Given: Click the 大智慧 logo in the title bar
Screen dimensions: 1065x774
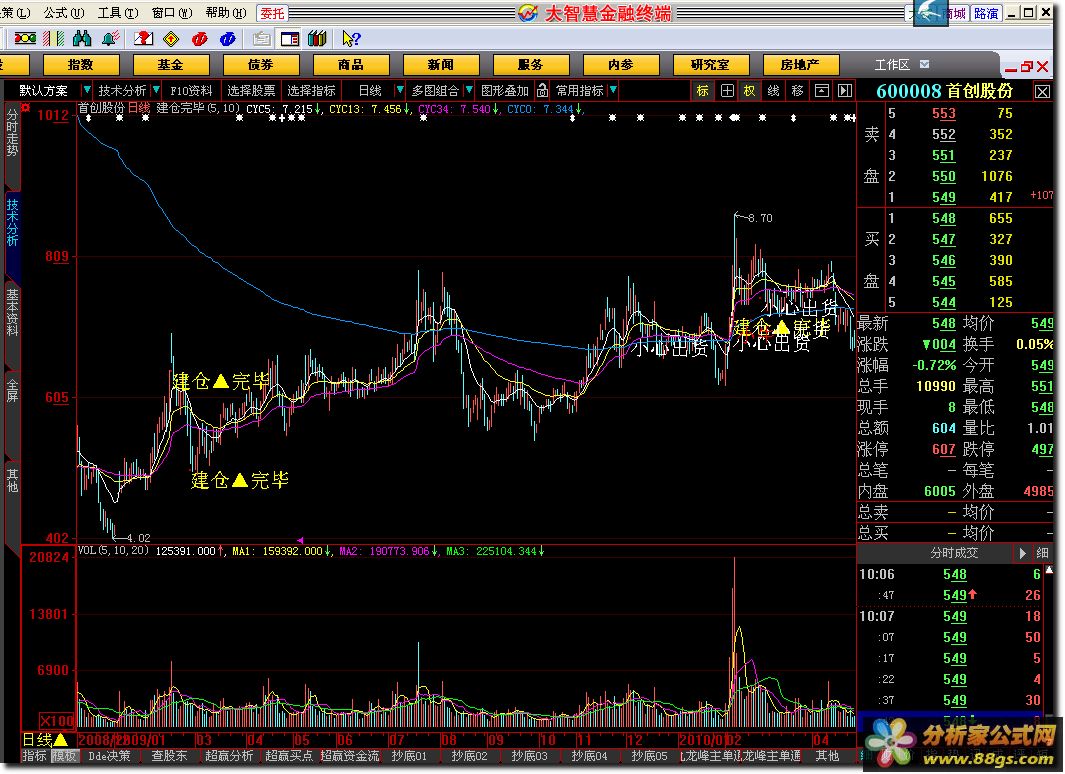Looking at the screenshot, I should pyautogui.click(x=528, y=13).
